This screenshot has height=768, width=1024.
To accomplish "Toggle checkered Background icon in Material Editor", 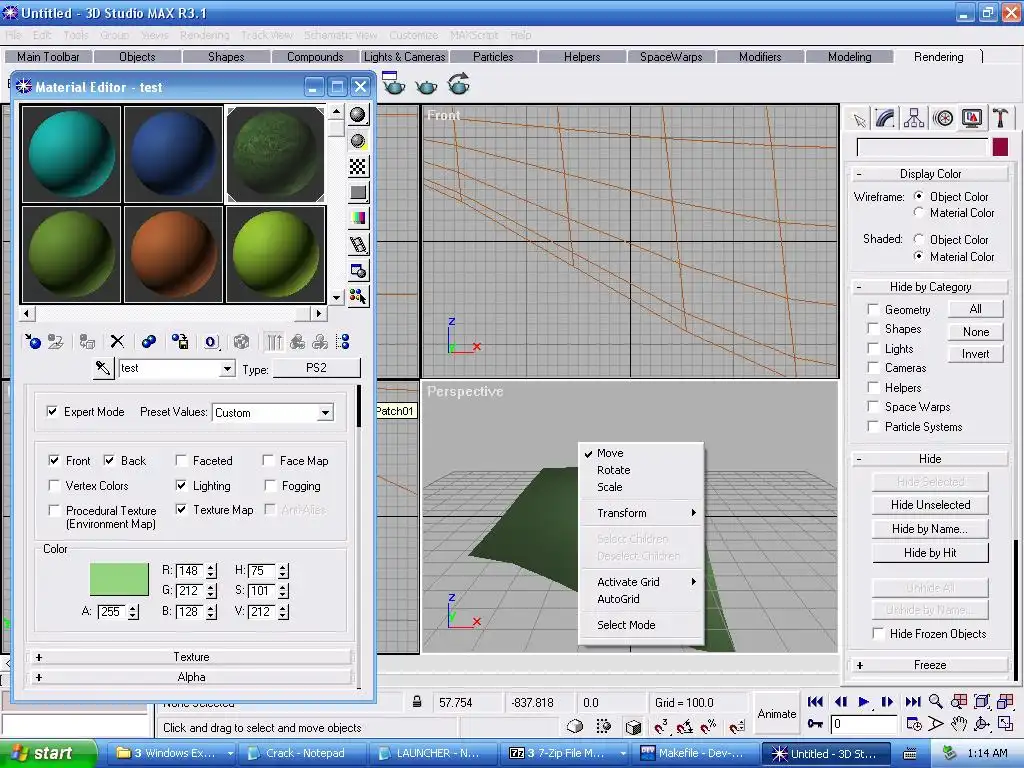I will pyautogui.click(x=358, y=167).
